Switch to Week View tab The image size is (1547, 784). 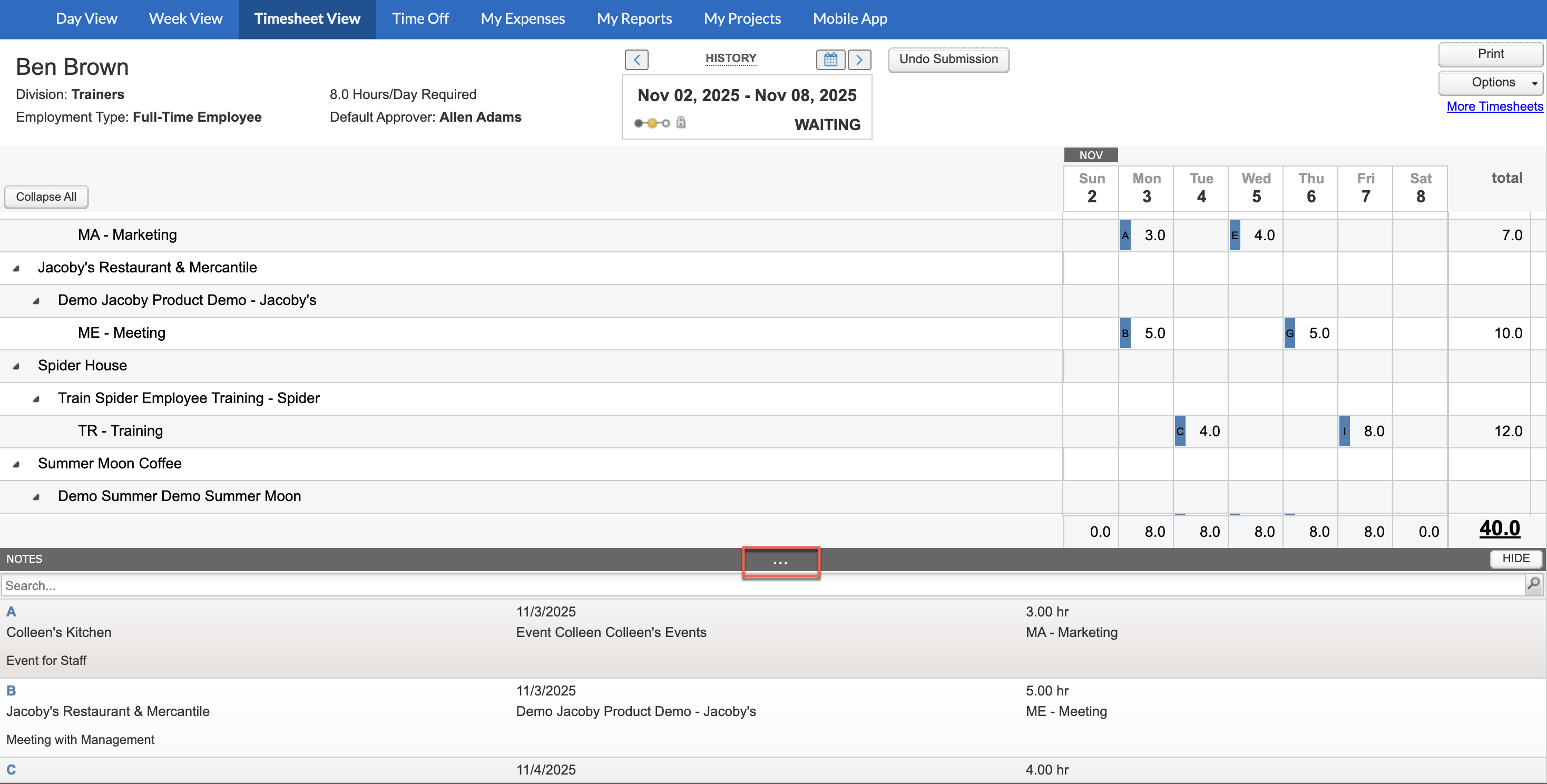185,18
